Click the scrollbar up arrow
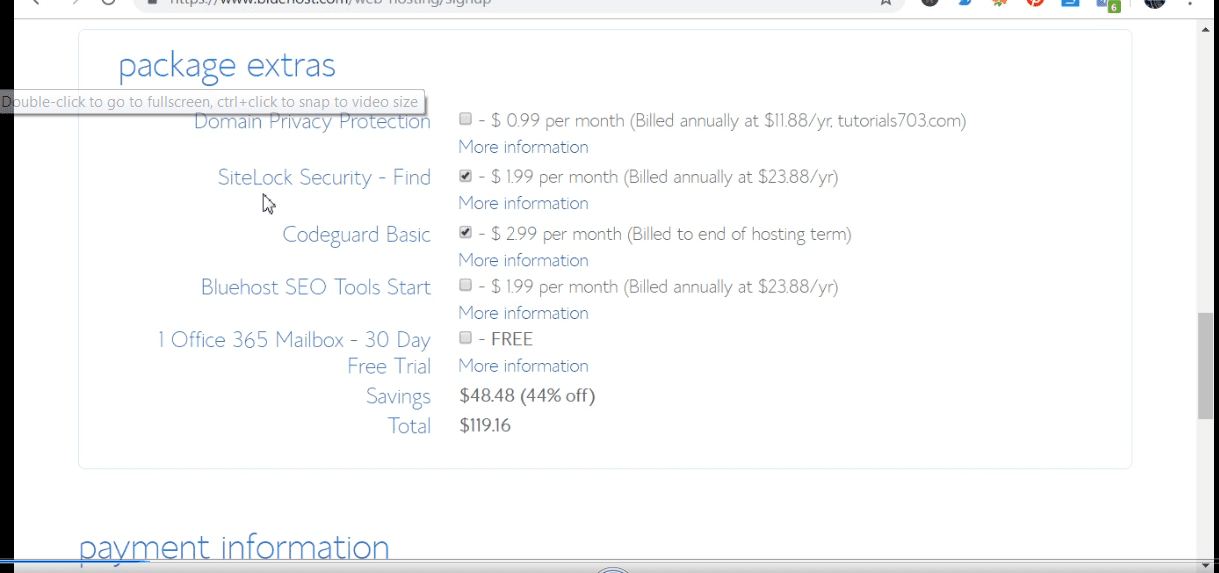The width and height of the screenshot is (1219, 573). tap(1206, 29)
